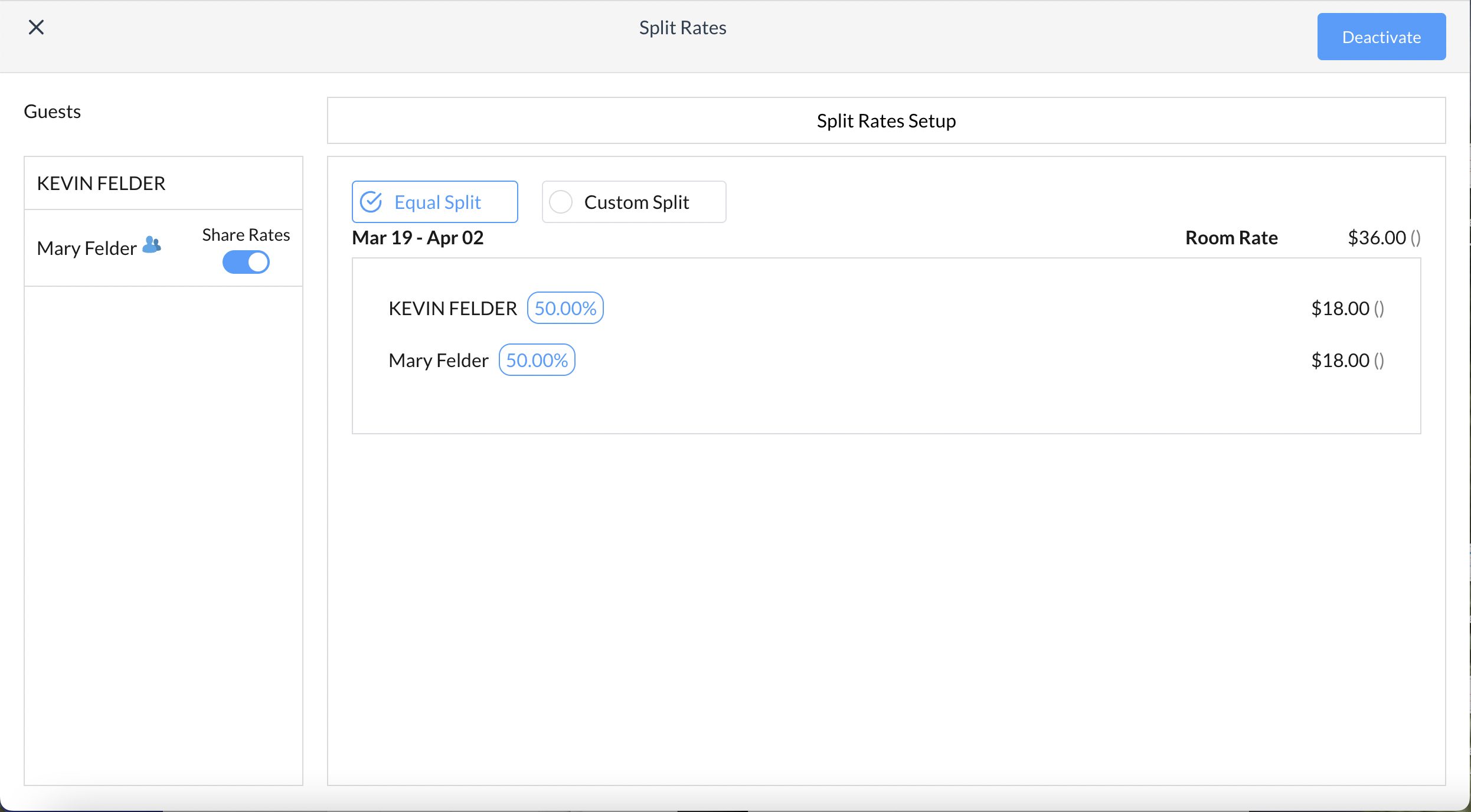Click the Room Rate label

click(1231, 238)
